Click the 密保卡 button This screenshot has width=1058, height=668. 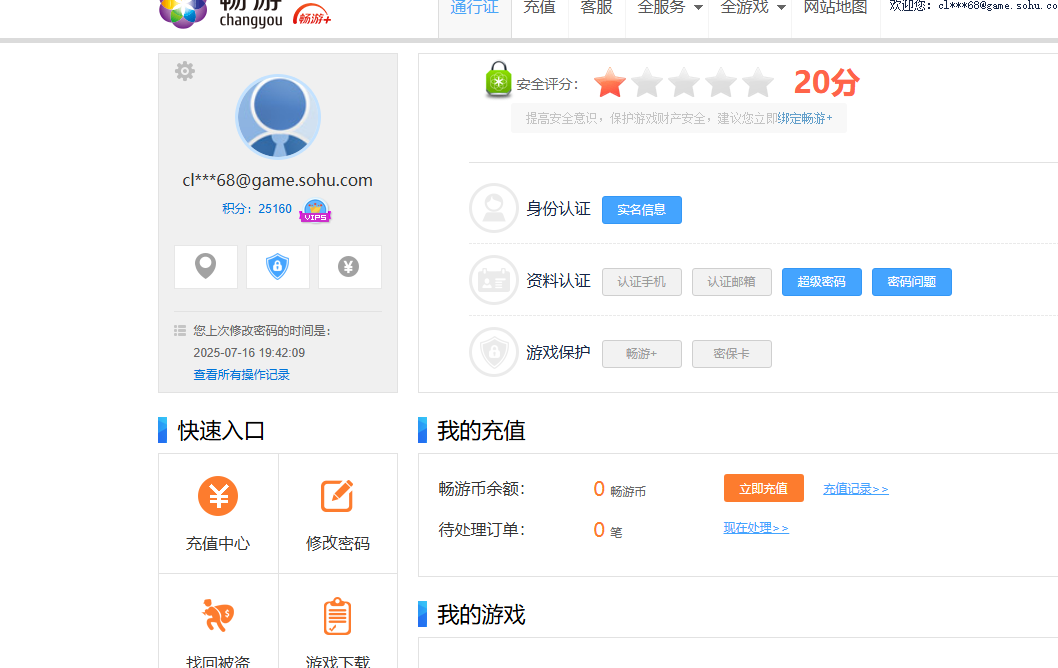(731, 354)
